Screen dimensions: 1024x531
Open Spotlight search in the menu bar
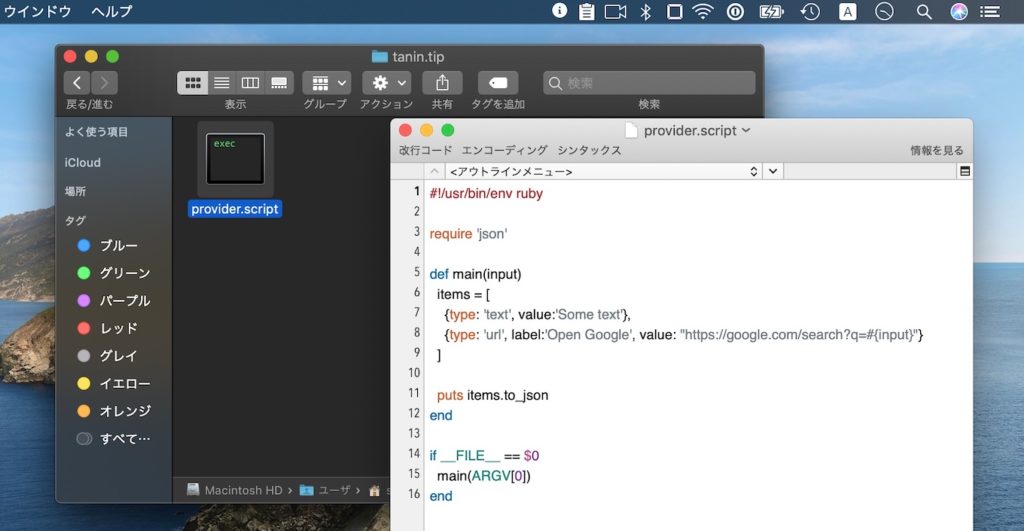point(924,12)
